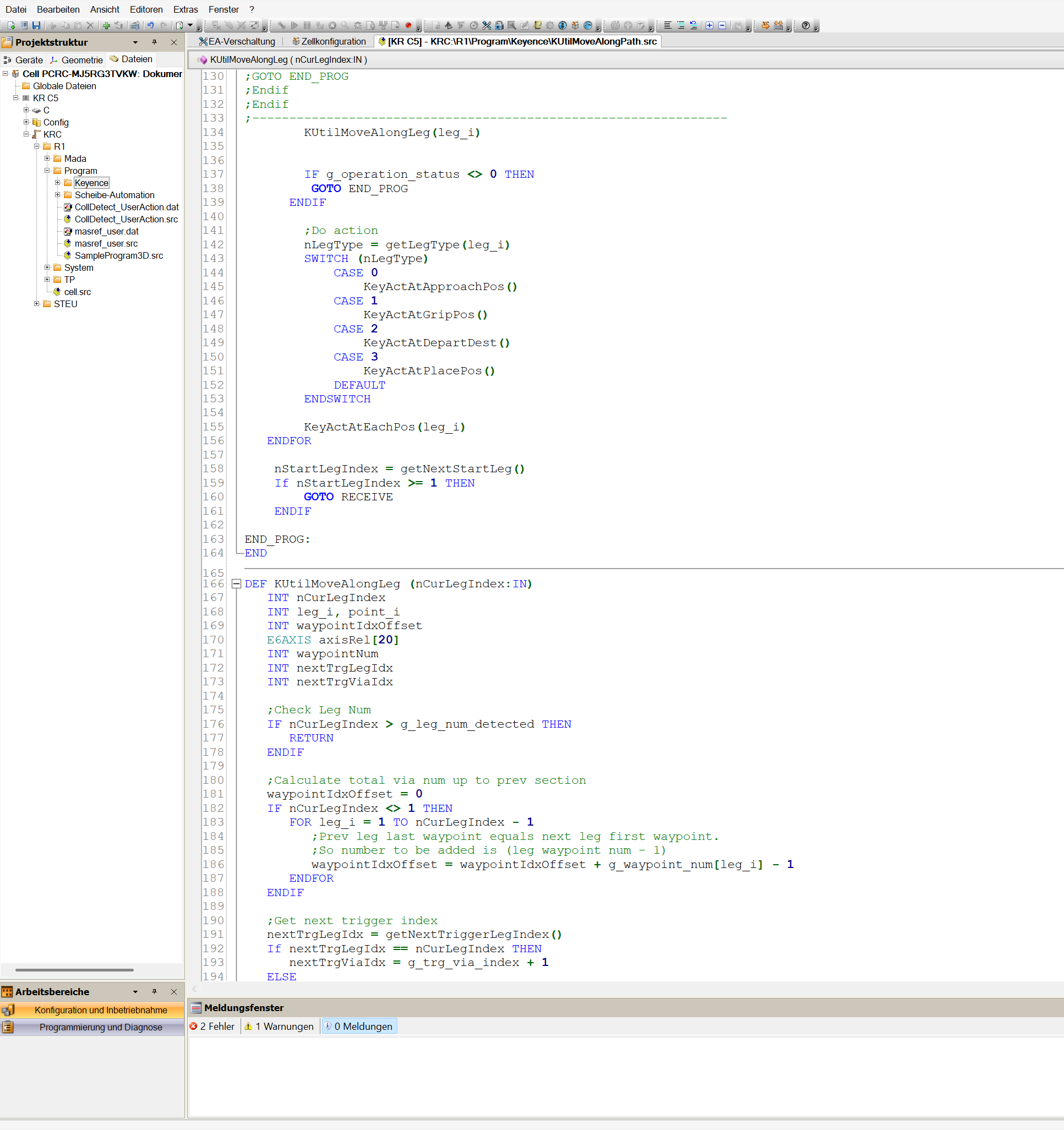Image resolution: width=1064 pixels, height=1130 pixels.
Task: Switch to the Zellkonfiguration tab
Action: (329, 41)
